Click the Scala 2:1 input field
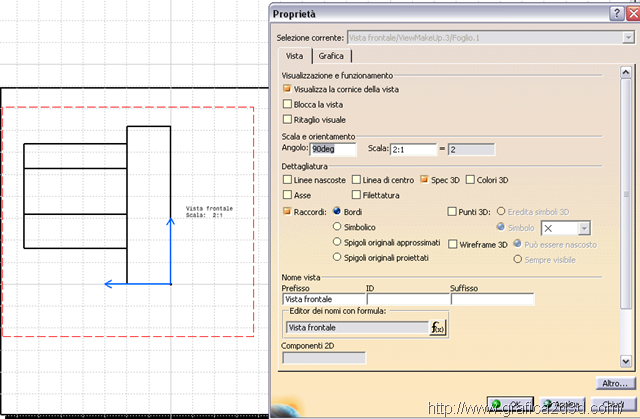The height and width of the screenshot is (419, 640). pyautogui.click(x=414, y=149)
